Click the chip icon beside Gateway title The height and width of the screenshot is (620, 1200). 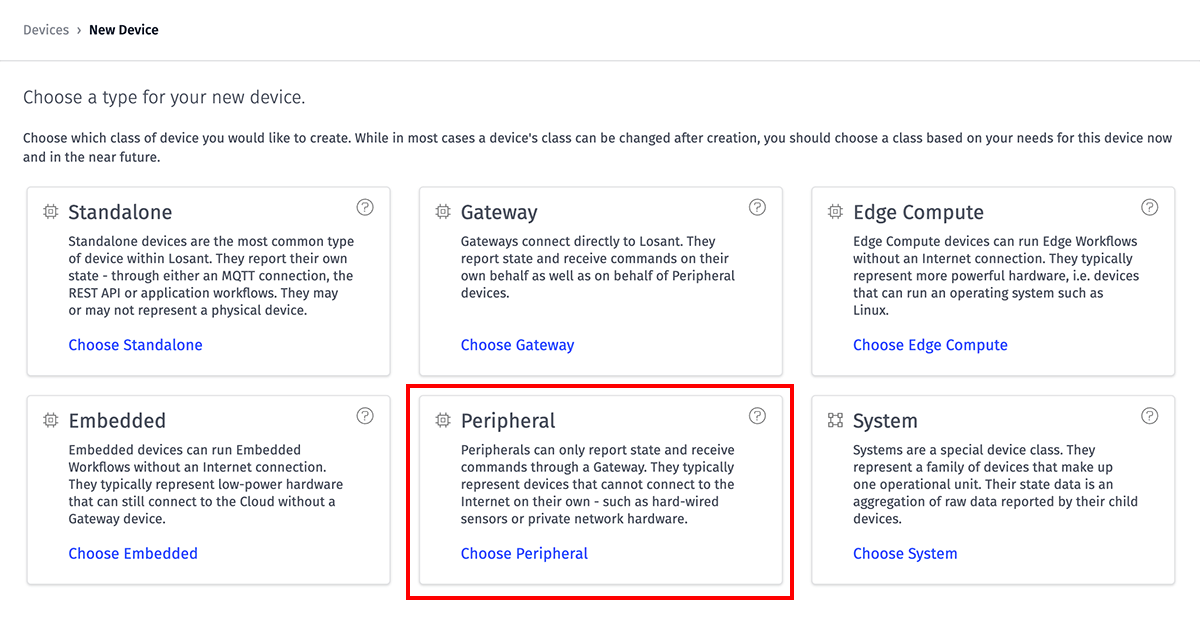443,212
